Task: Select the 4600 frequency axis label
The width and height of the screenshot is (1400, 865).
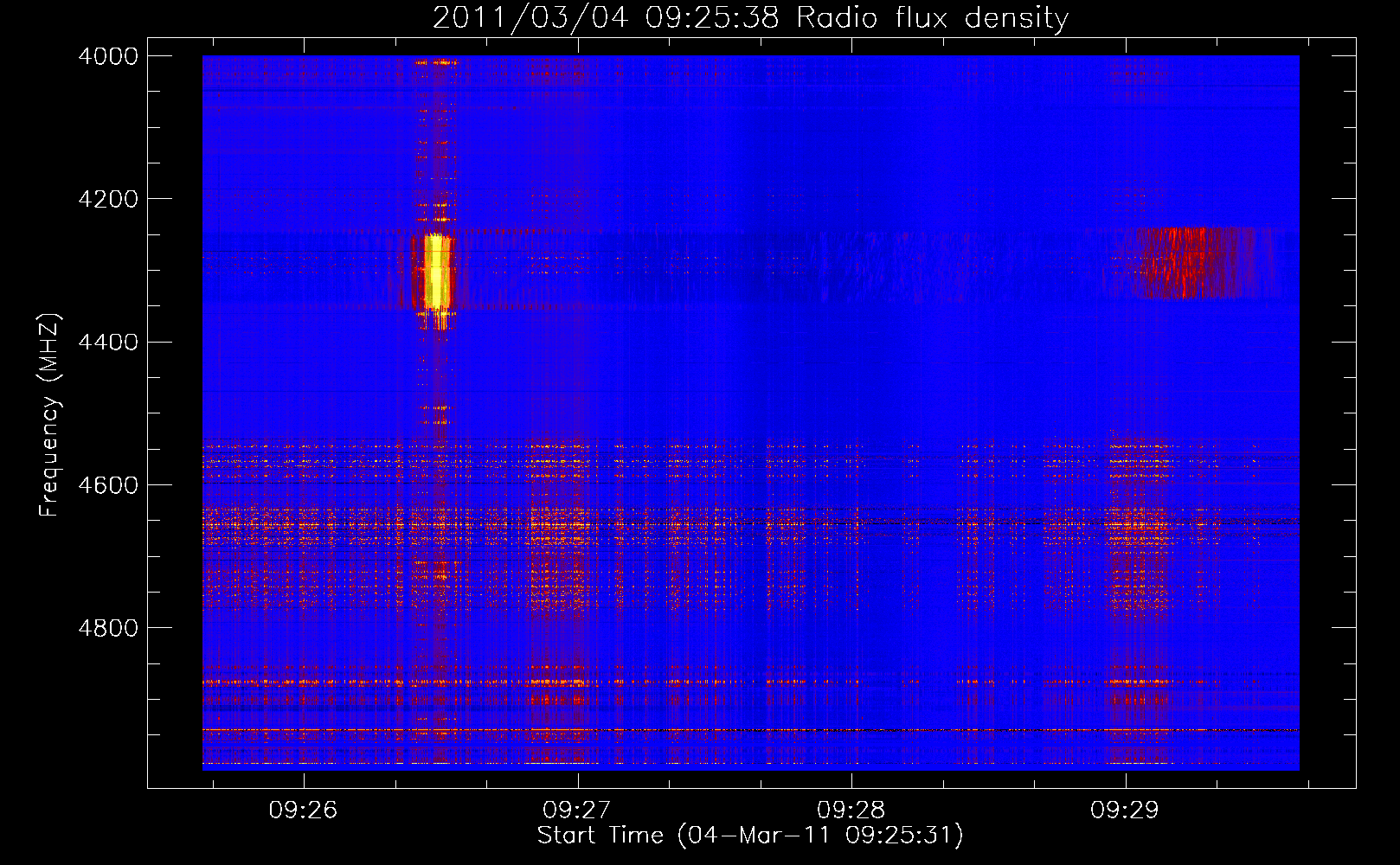Action: tap(108, 484)
